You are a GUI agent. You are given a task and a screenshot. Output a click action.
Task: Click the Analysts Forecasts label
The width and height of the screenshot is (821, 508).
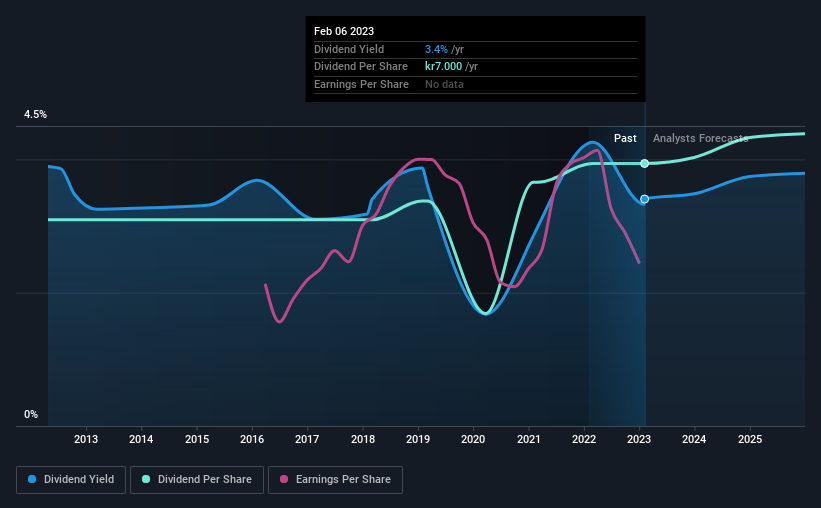[701, 138]
